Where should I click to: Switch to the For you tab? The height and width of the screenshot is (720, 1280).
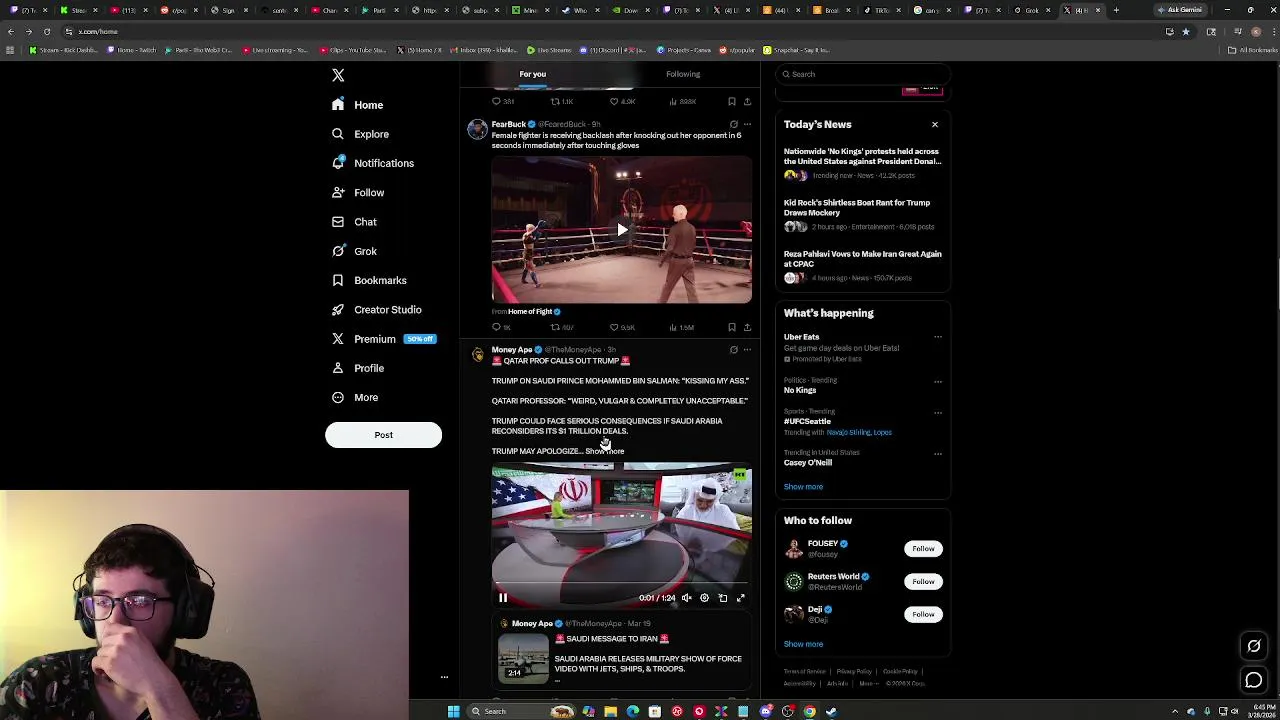click(x=533, y=74)
